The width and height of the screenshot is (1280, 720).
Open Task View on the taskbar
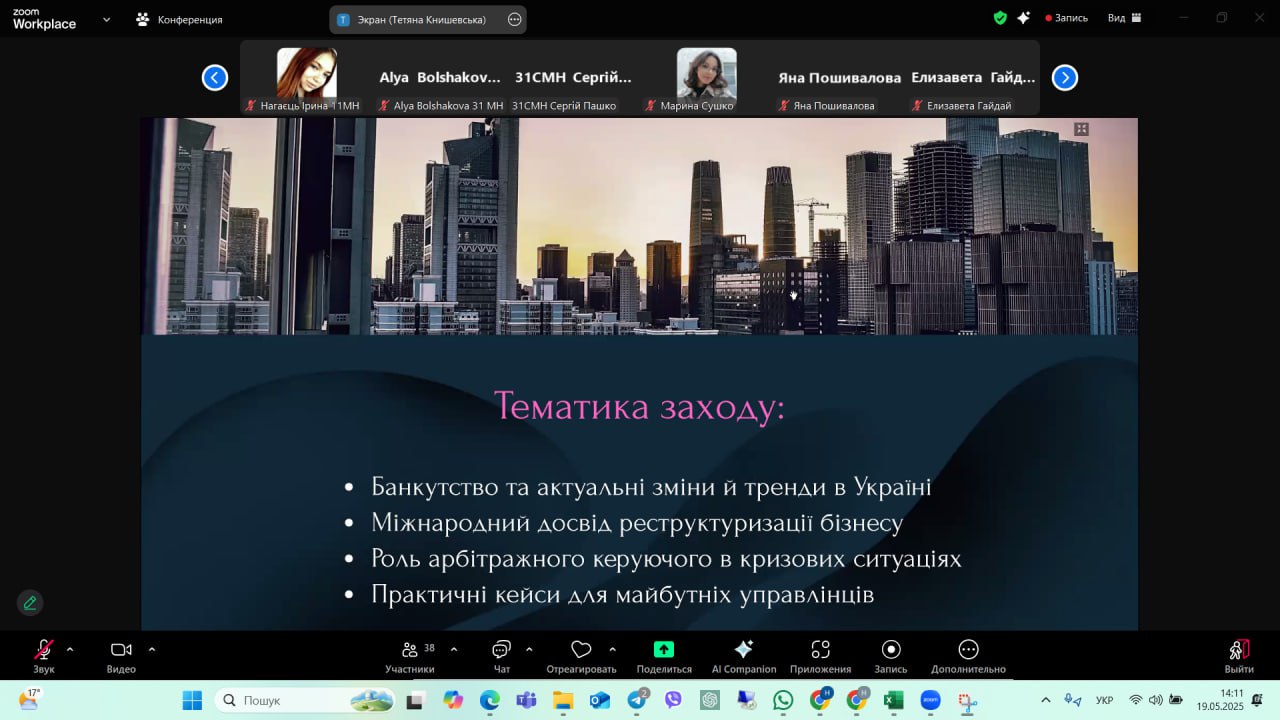point(415,701)
